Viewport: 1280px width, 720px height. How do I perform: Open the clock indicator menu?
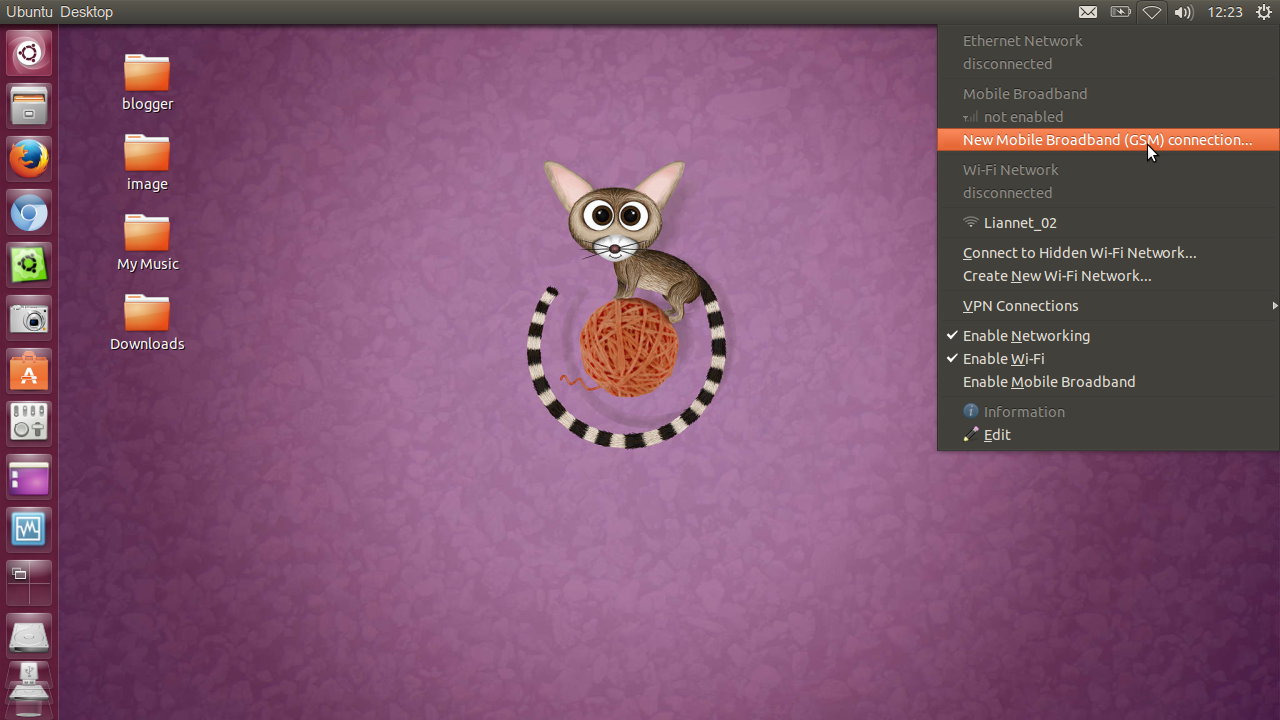coord(1225,12)
